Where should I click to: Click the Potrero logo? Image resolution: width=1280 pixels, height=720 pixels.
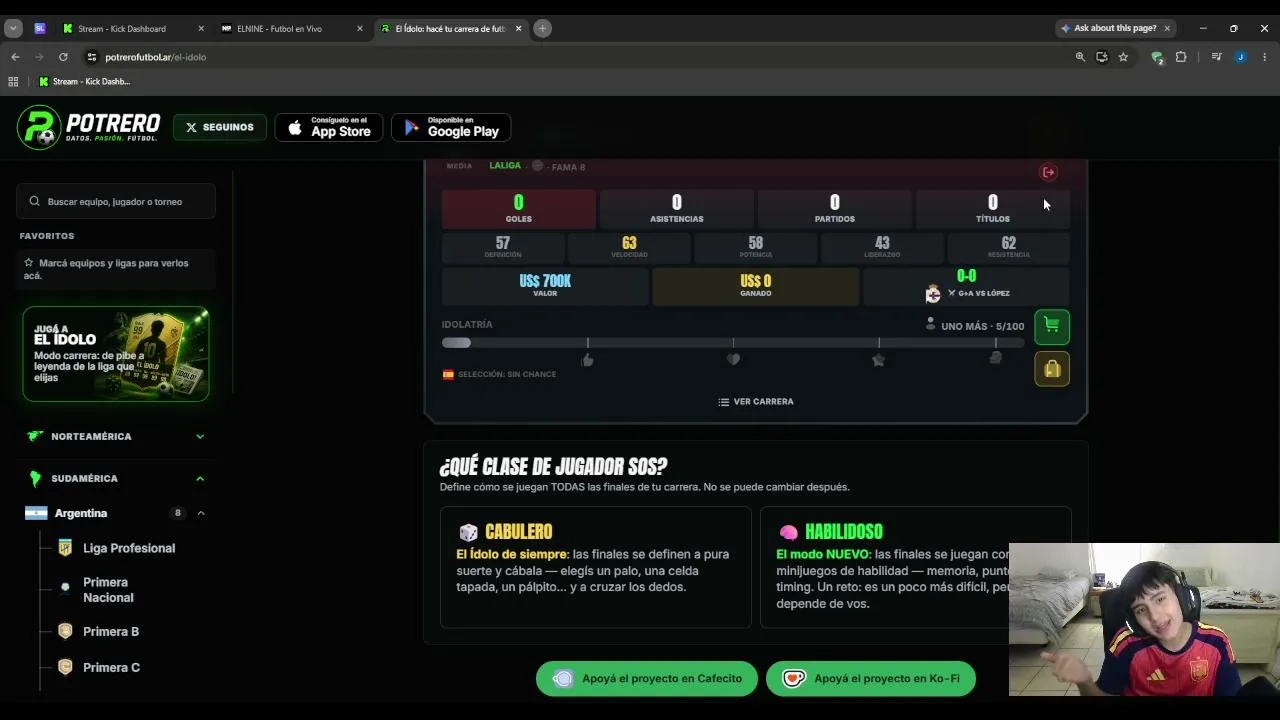(x=89, y=128)
